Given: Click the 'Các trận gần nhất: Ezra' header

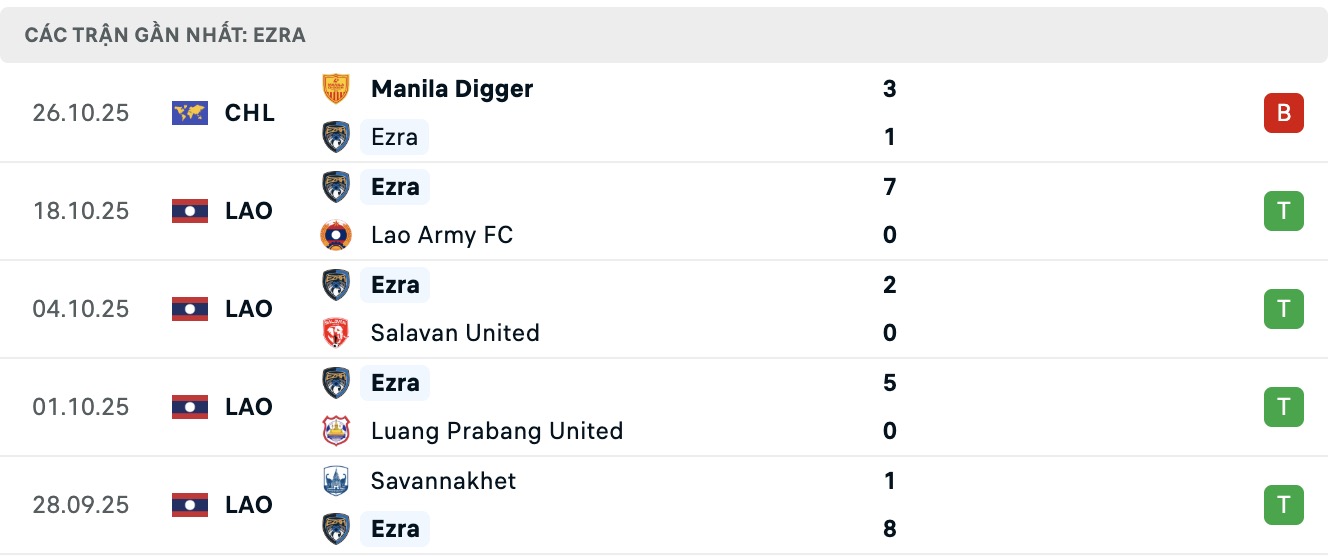Looking at the screenshot, I should [165, 35].
